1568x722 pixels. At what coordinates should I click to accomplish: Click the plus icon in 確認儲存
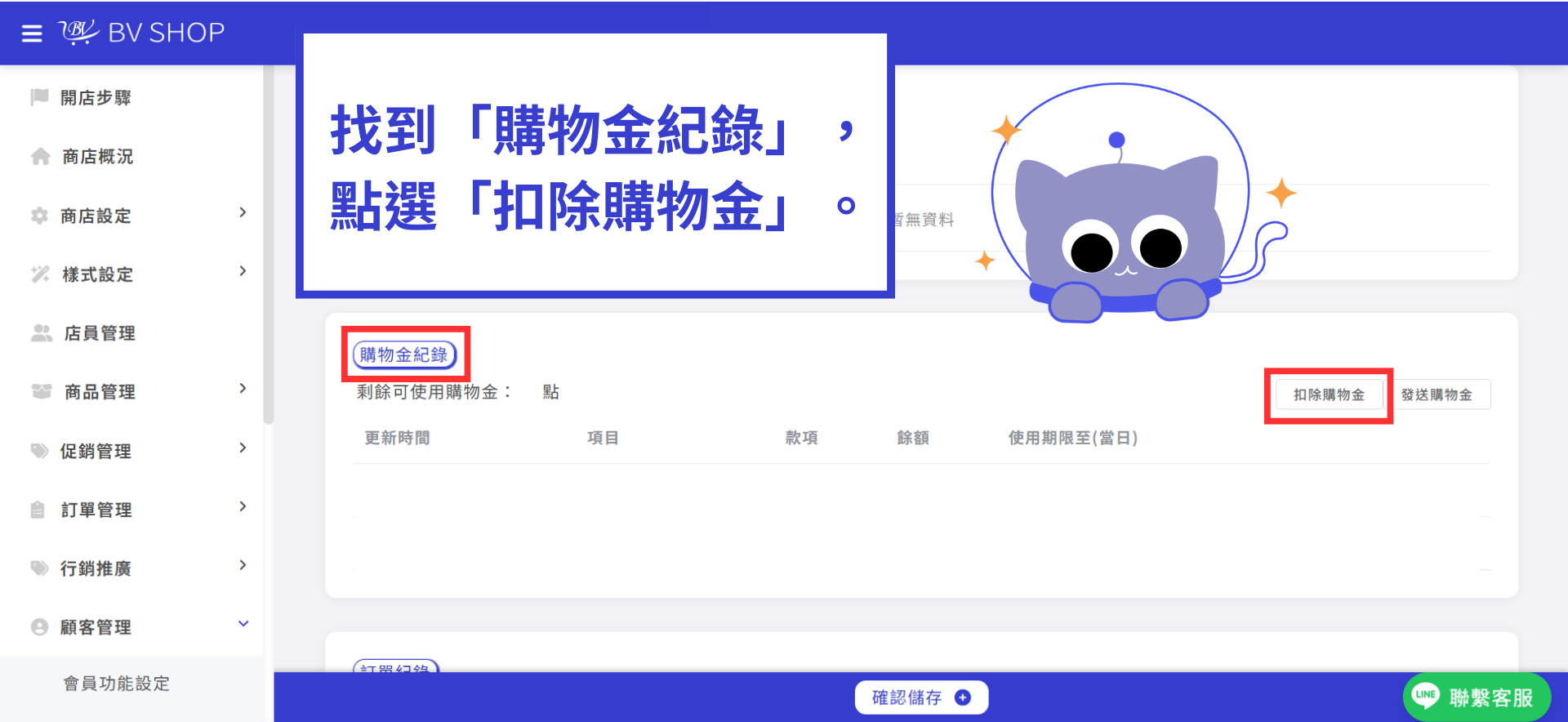point(963,697)
